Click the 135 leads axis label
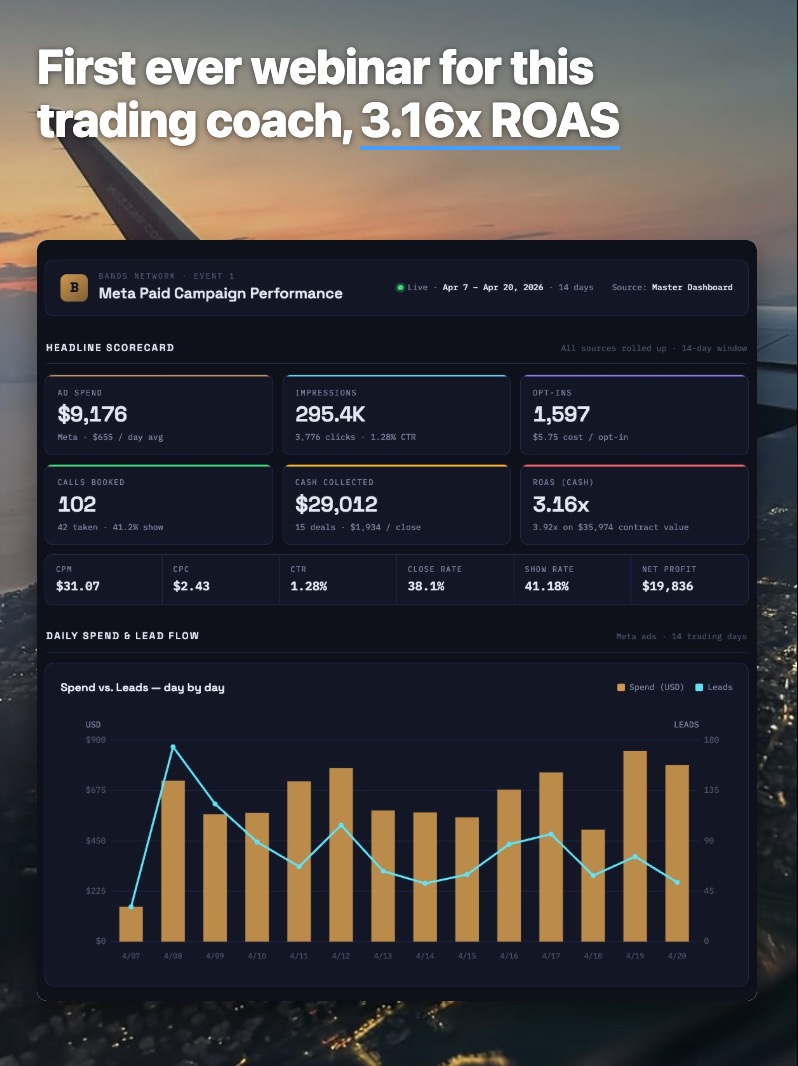The height and width of the screenshot is (1066, 798). (711, 790)
